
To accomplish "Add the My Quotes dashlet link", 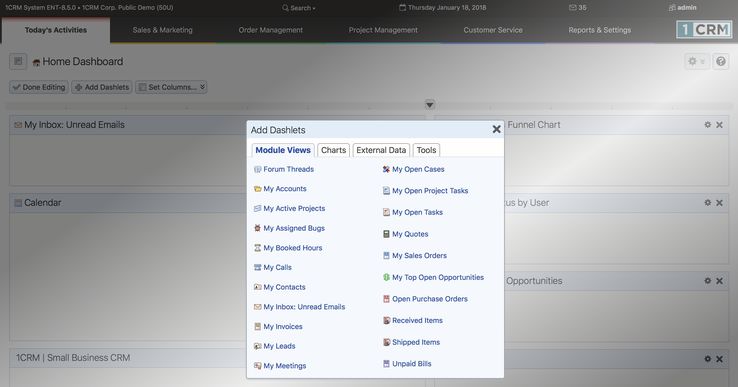I will [x=410, y=234].
